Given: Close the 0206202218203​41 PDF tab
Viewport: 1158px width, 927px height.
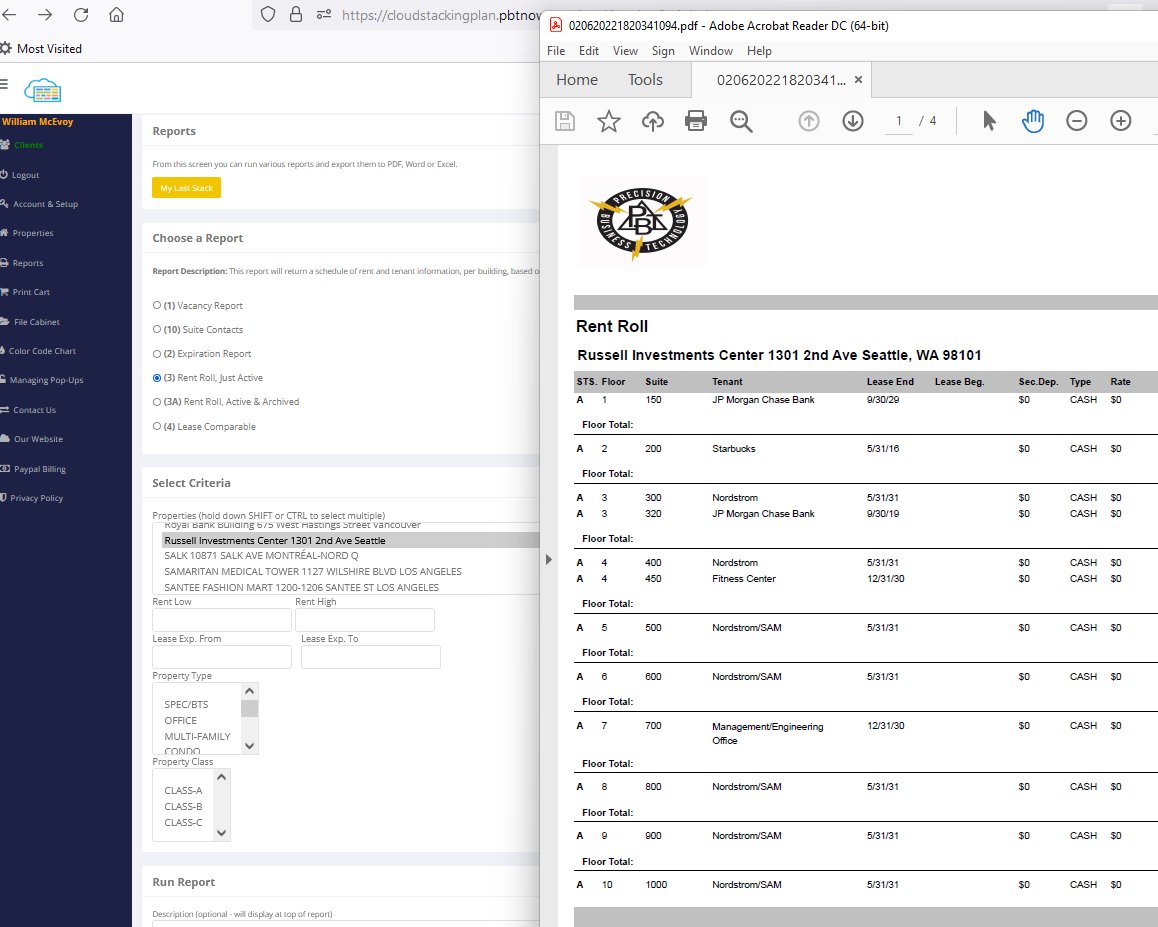Looking at the screenshot, I should tap(858, 80).
